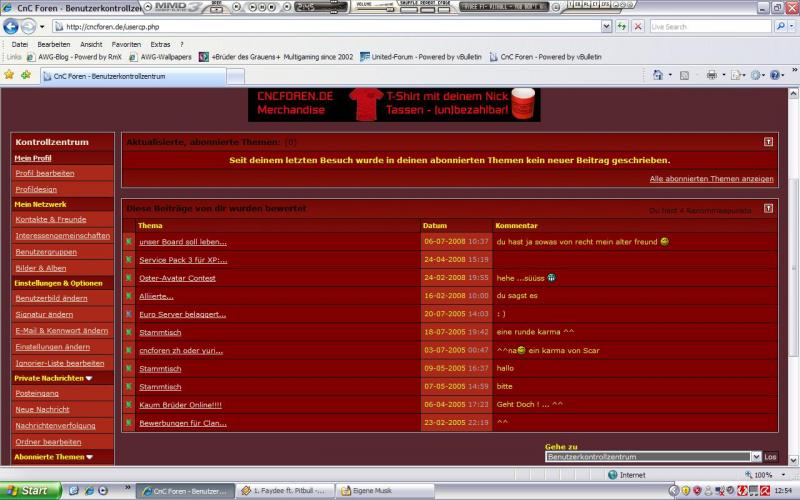Click the page Refresh icon
This screenshot has height=500, width=800.
click(x=622, y=27)
